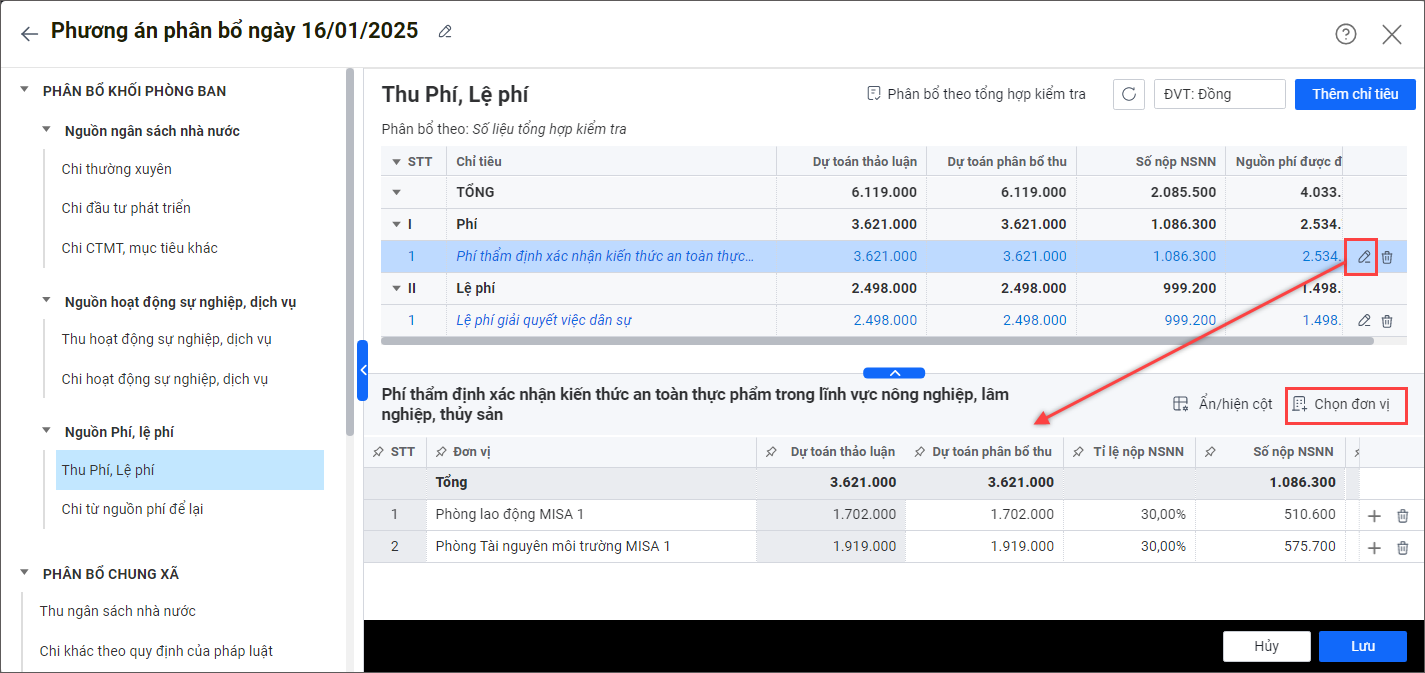Screen dimensions: 1425x673
Task: Click the refresh icon near ĐVT field
Action: (x=1129, y=94)
